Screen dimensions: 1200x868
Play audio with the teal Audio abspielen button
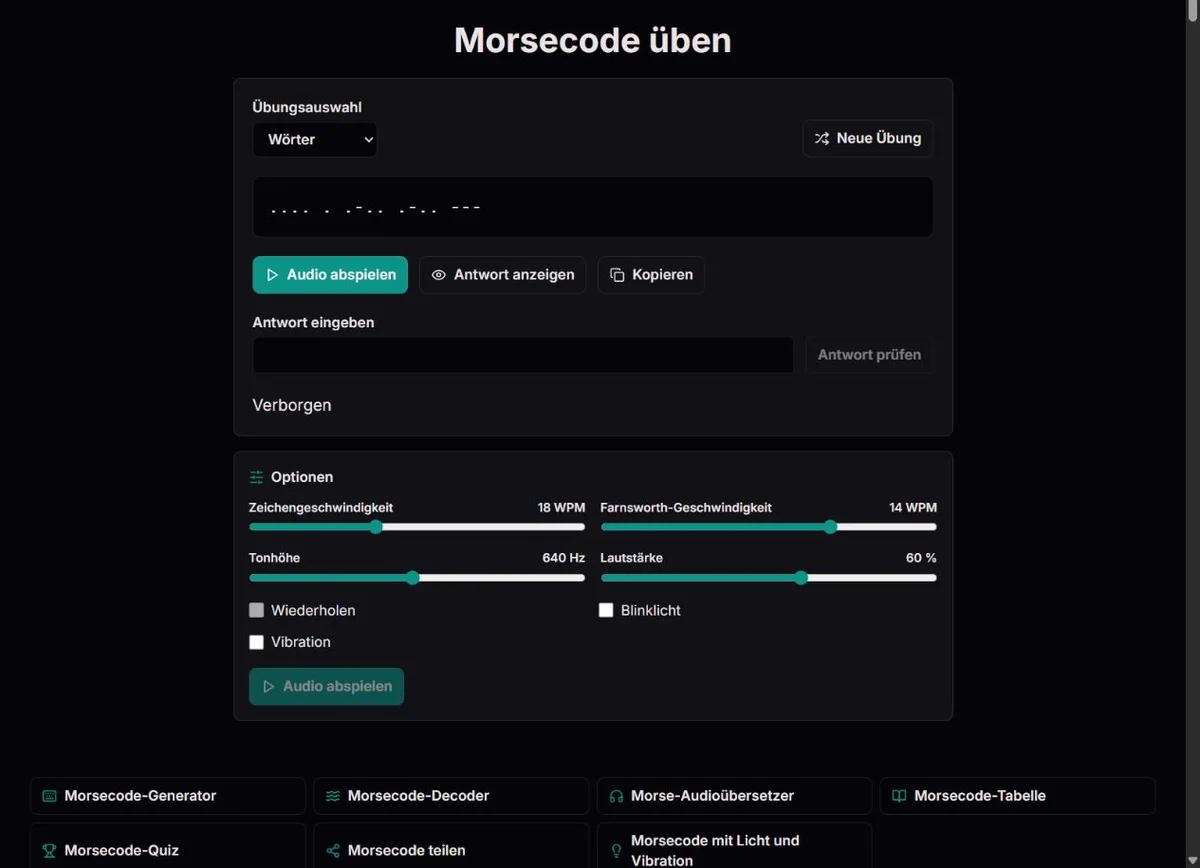[330, 275]
